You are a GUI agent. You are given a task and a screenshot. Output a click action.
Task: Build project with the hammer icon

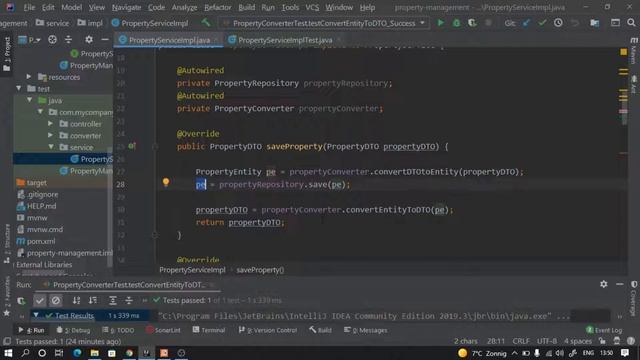(x=206, y=23)
